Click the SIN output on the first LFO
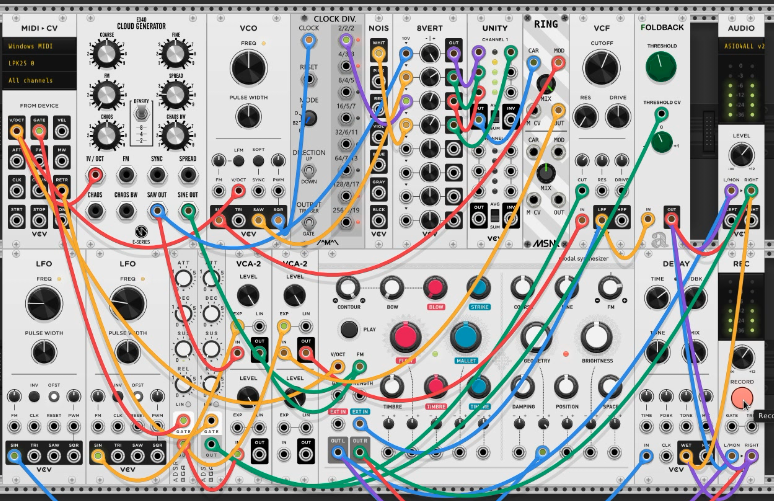Screen dimensions: 774x501 coord(15,455)
